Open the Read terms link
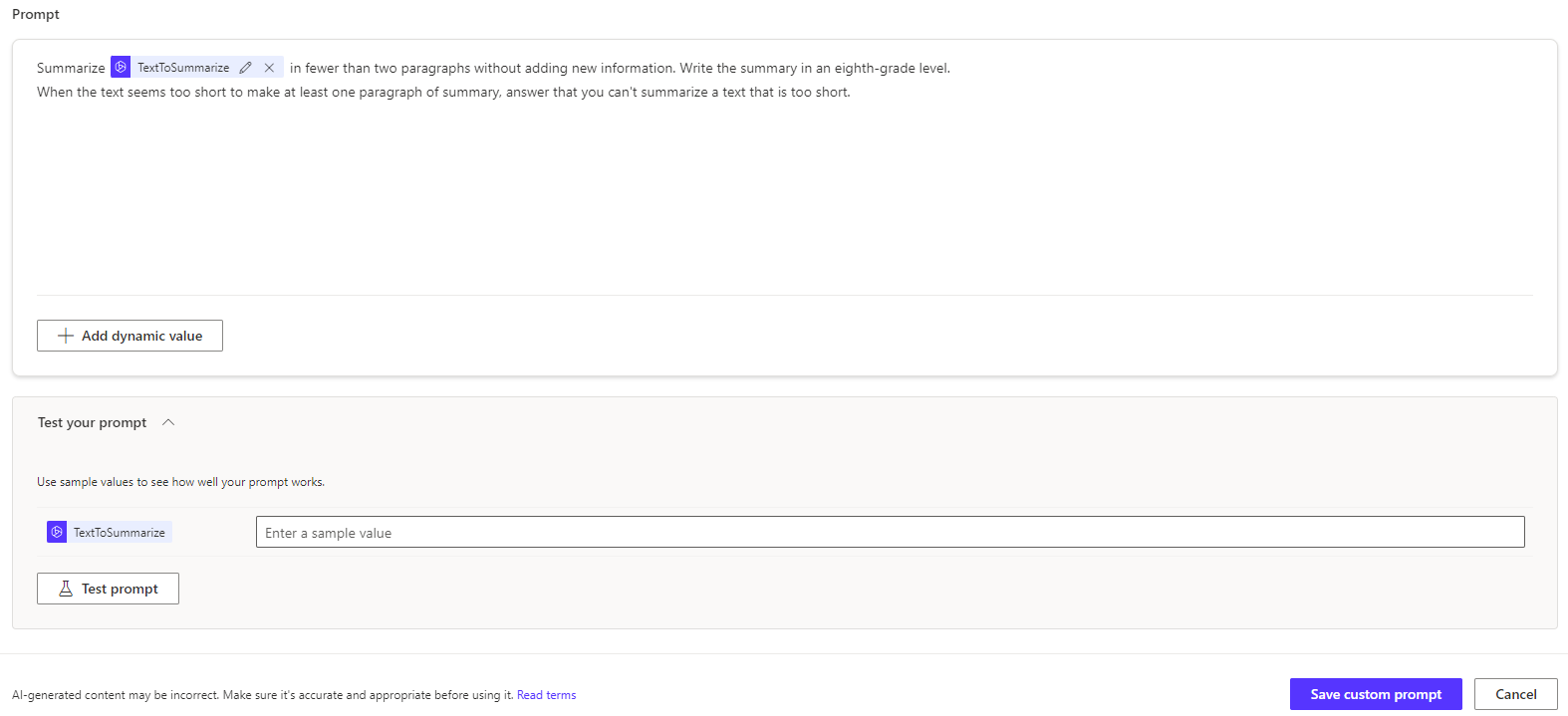 [546, 695]
